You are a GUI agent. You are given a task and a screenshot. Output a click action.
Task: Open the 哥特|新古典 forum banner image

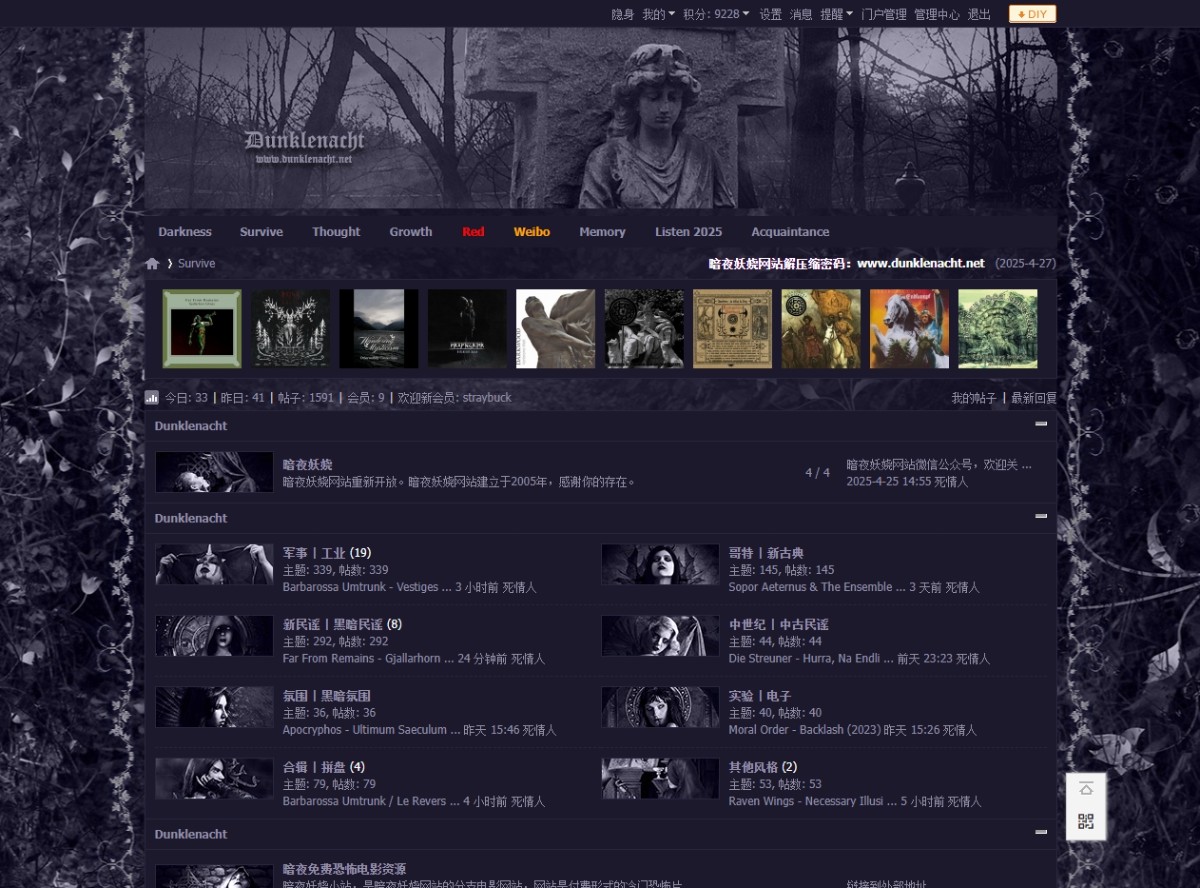pos(660,564)
